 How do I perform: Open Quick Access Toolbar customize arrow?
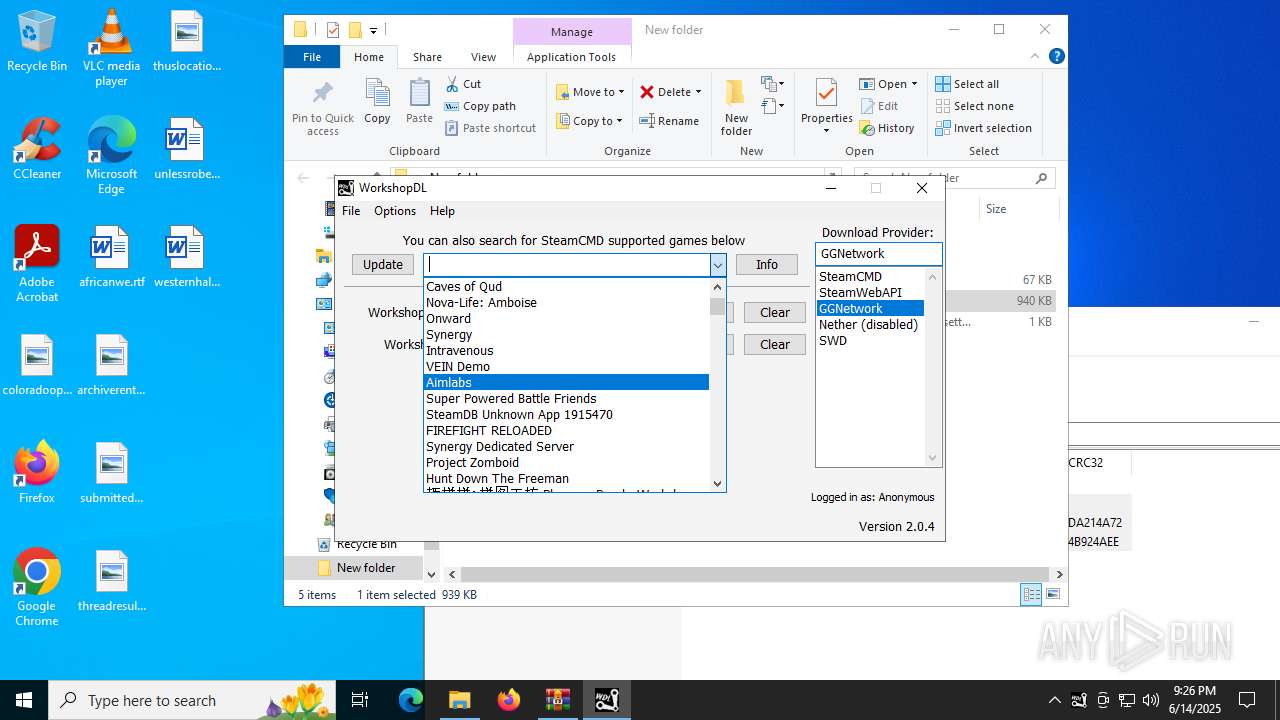(x=373, y=30)
